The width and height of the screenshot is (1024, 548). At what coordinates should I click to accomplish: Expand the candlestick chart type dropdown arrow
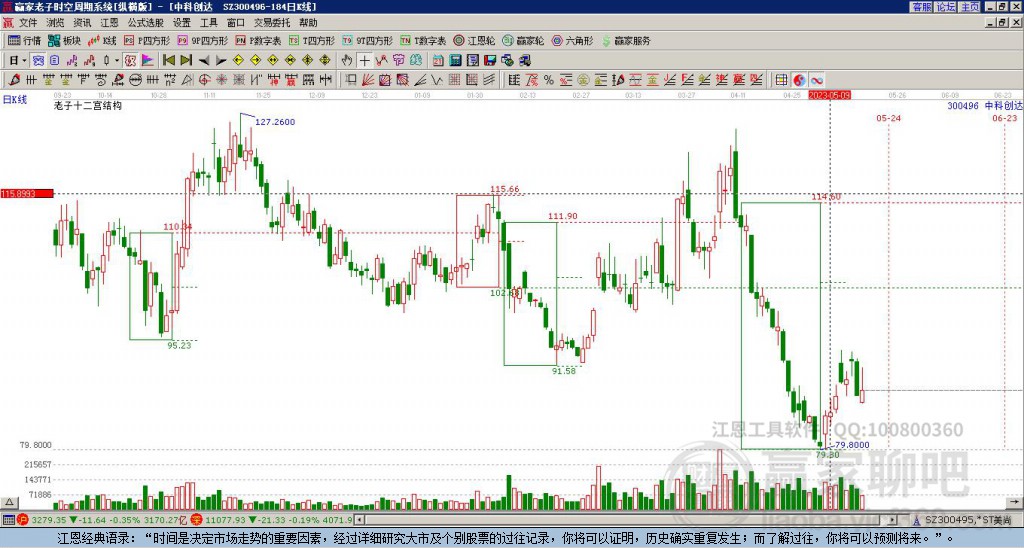tap(117, 61)
